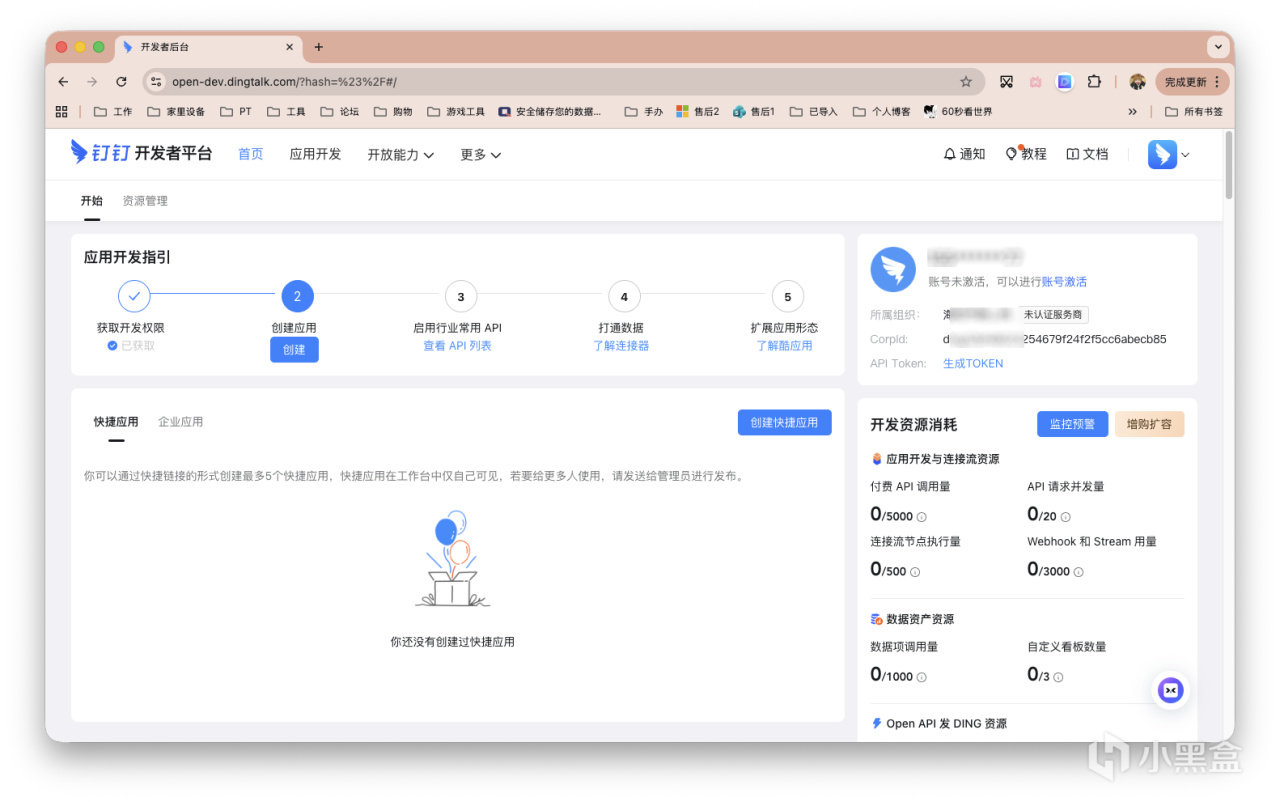
Task: Click the snipping extension icon in toolbar
Action: click(1007, 82)
